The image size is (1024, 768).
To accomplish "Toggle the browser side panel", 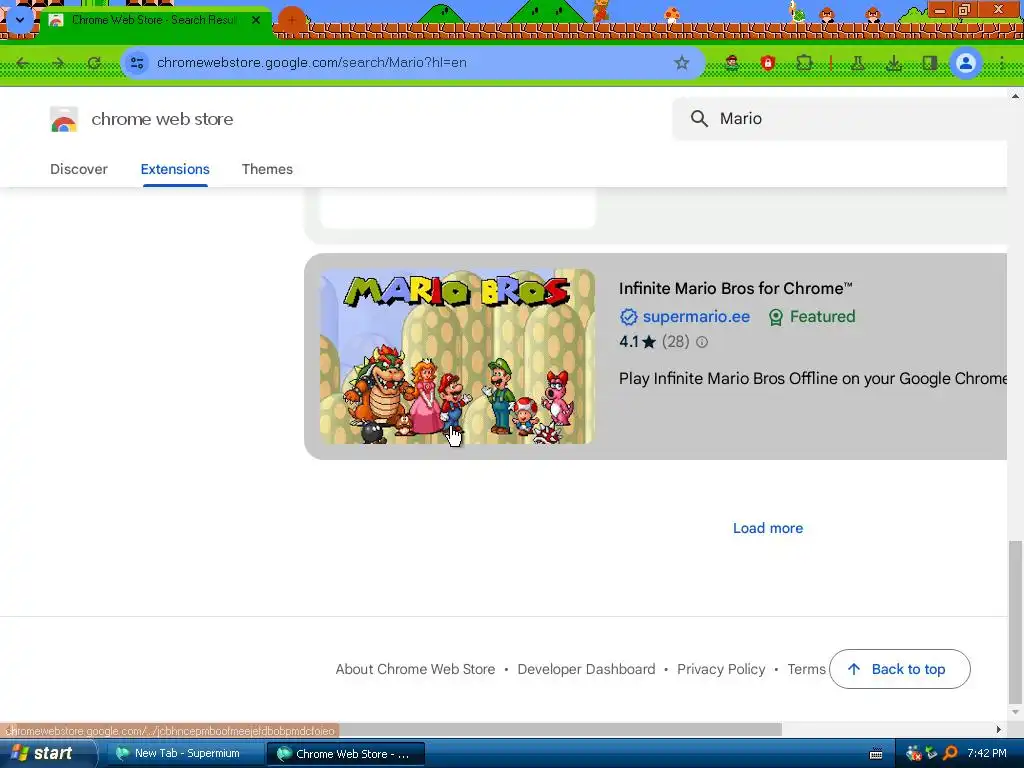I will tap(929, 63).
